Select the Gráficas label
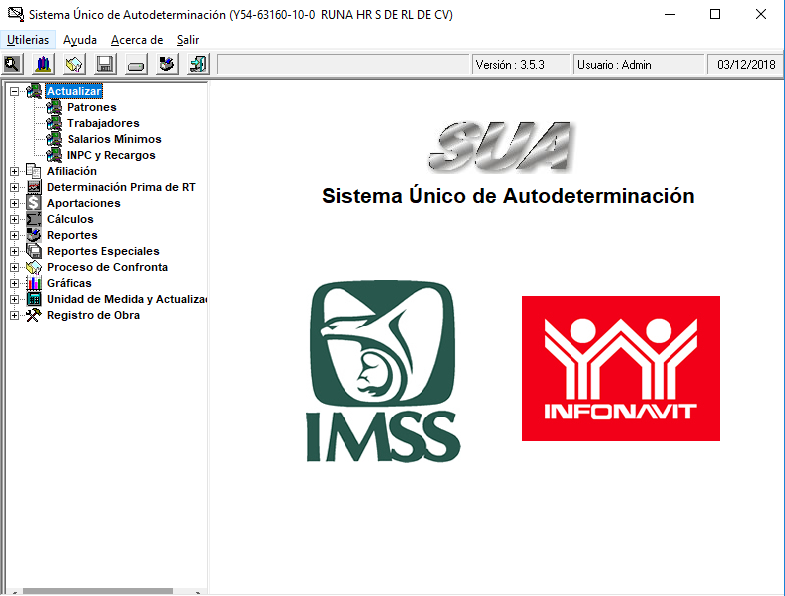Screen dimensions: 785x596 69,283
